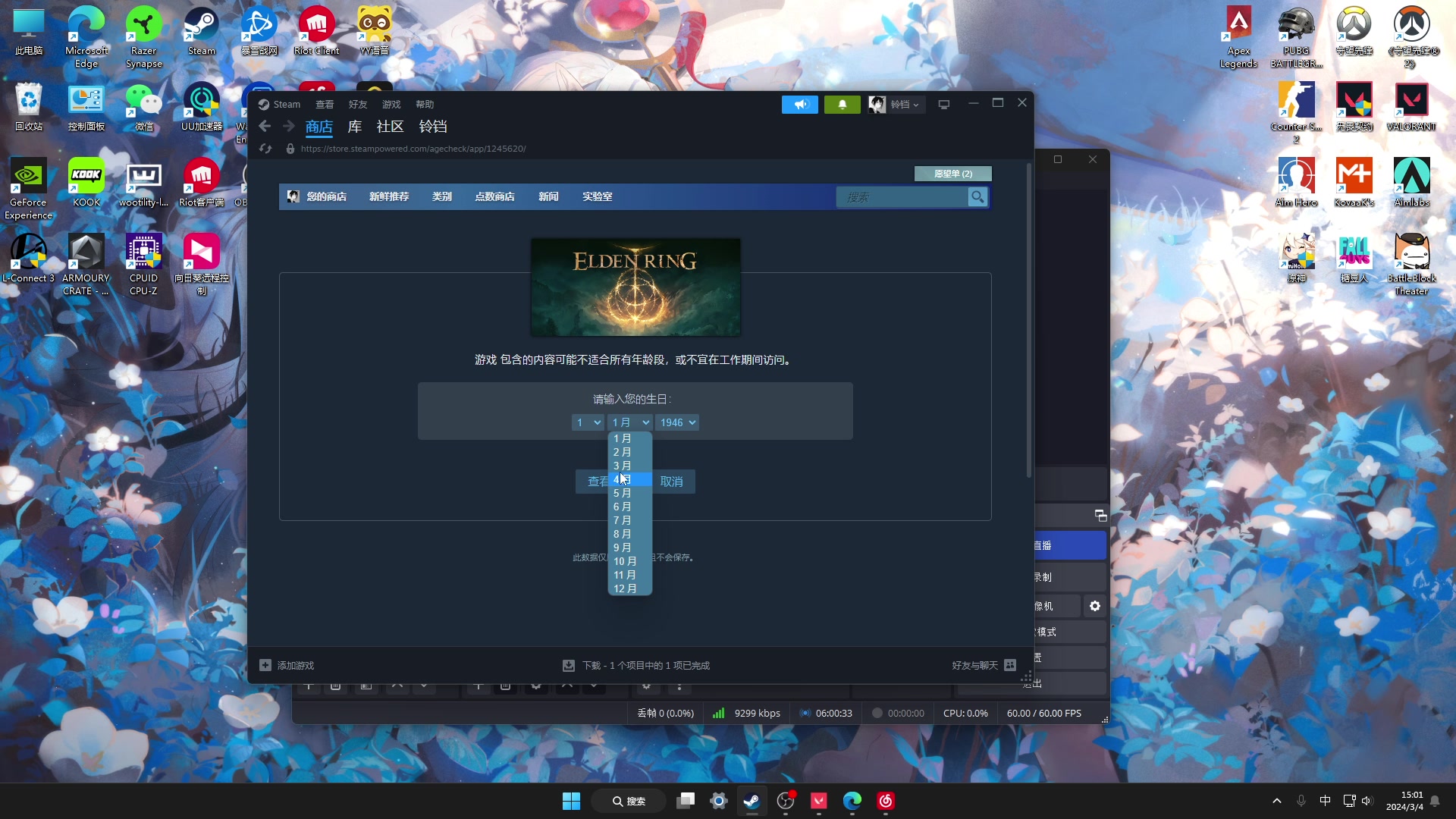Go back in Steam navigation
Viewport: 1456px width, 819px height.
pyautogui.click(x=265, y=127)
